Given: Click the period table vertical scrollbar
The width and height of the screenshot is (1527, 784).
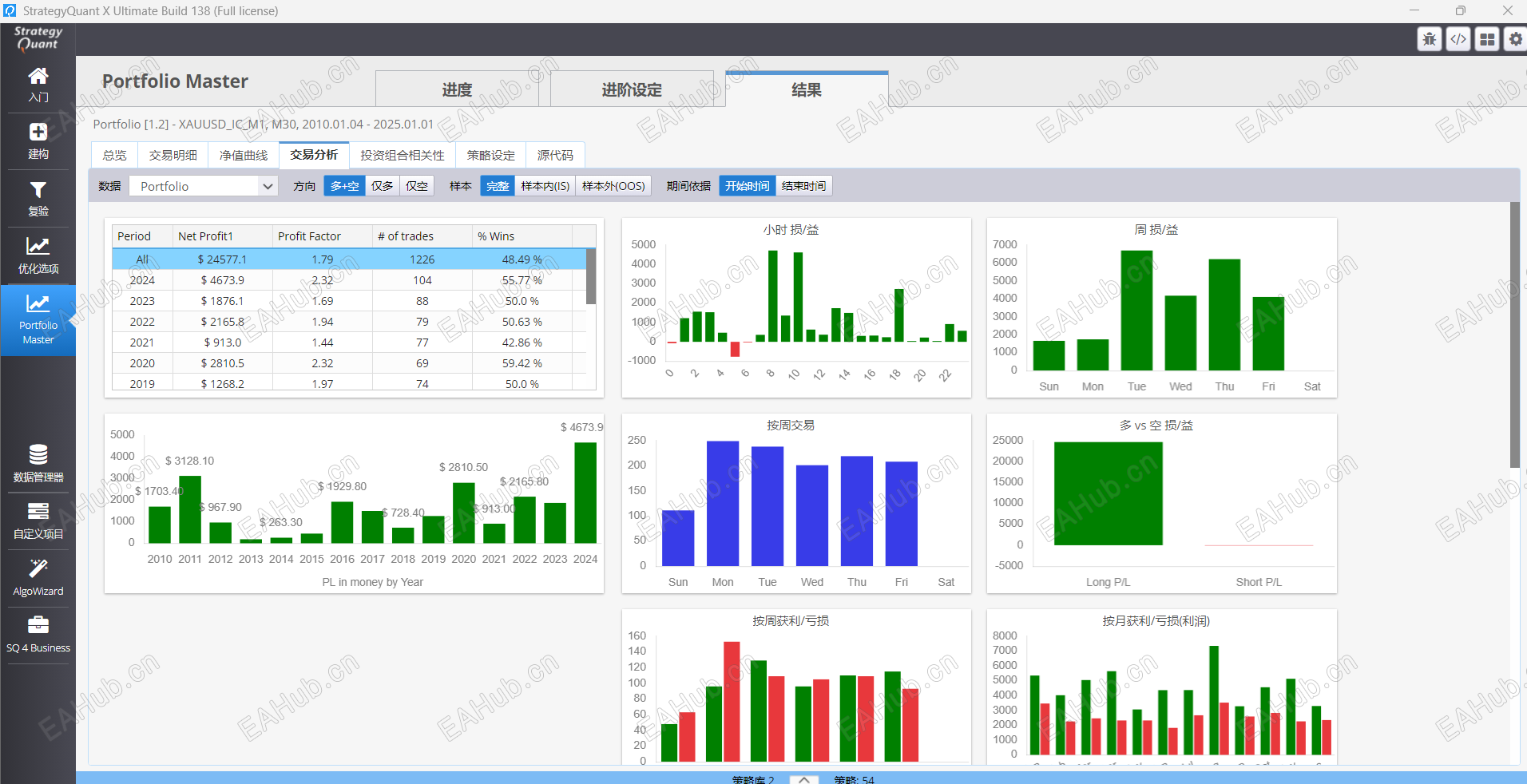Looking at the screenshot, I should point(591,276).
